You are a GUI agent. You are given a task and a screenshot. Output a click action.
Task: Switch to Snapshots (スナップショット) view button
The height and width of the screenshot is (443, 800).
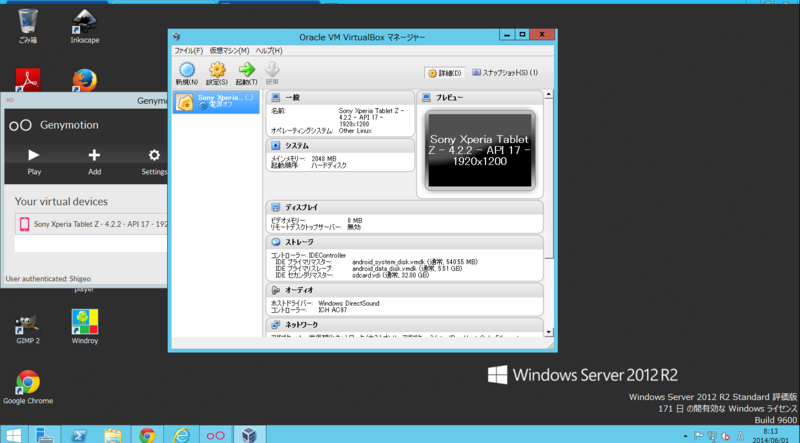(x=505, y=72)
